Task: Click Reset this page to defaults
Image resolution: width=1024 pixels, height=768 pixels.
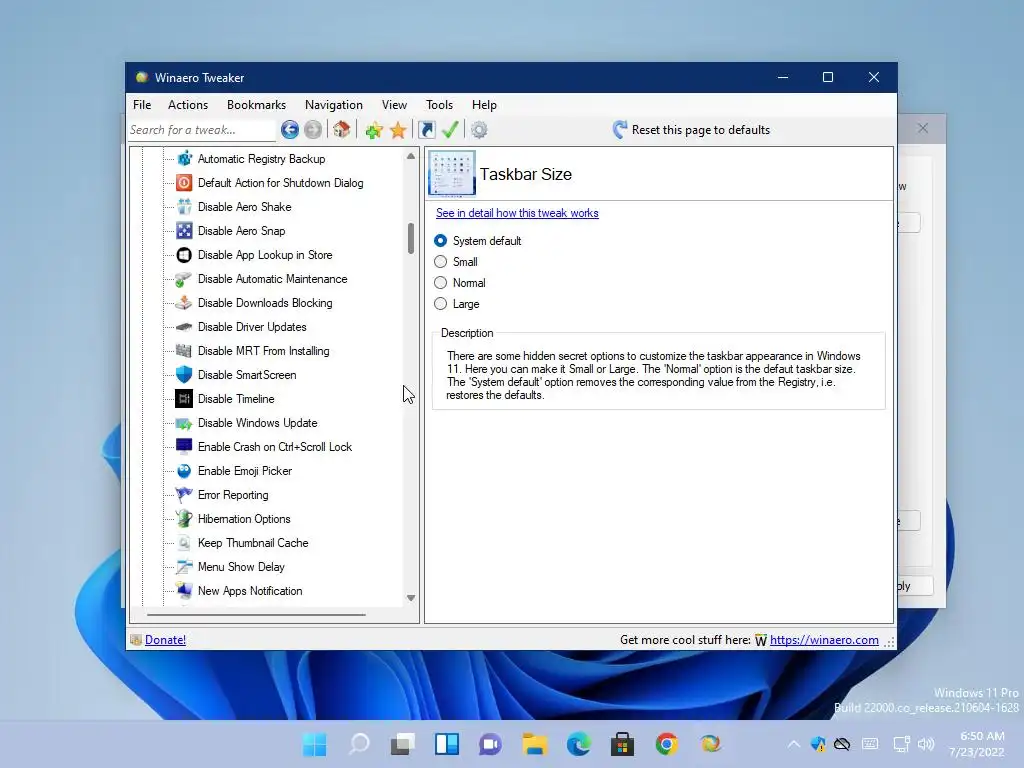Action: pyautogui.click(x=692, y=129)
